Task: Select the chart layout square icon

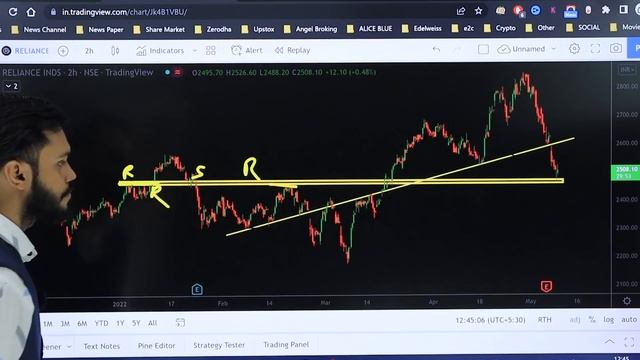Action: (483, 49)
